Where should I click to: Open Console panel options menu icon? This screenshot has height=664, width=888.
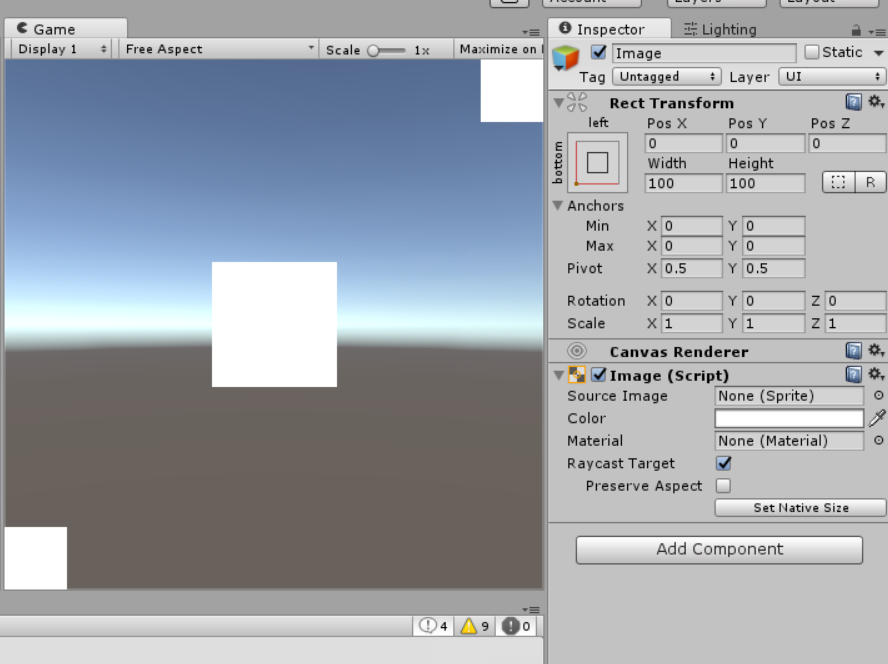point(531,610)
